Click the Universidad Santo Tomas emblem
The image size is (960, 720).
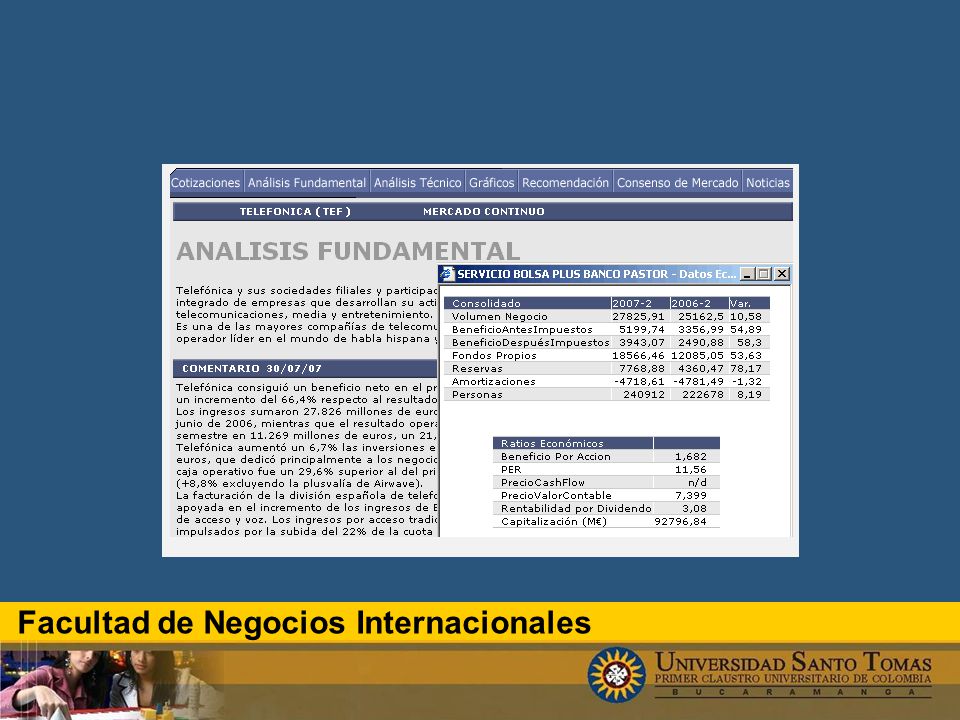(x=617, y=674)
